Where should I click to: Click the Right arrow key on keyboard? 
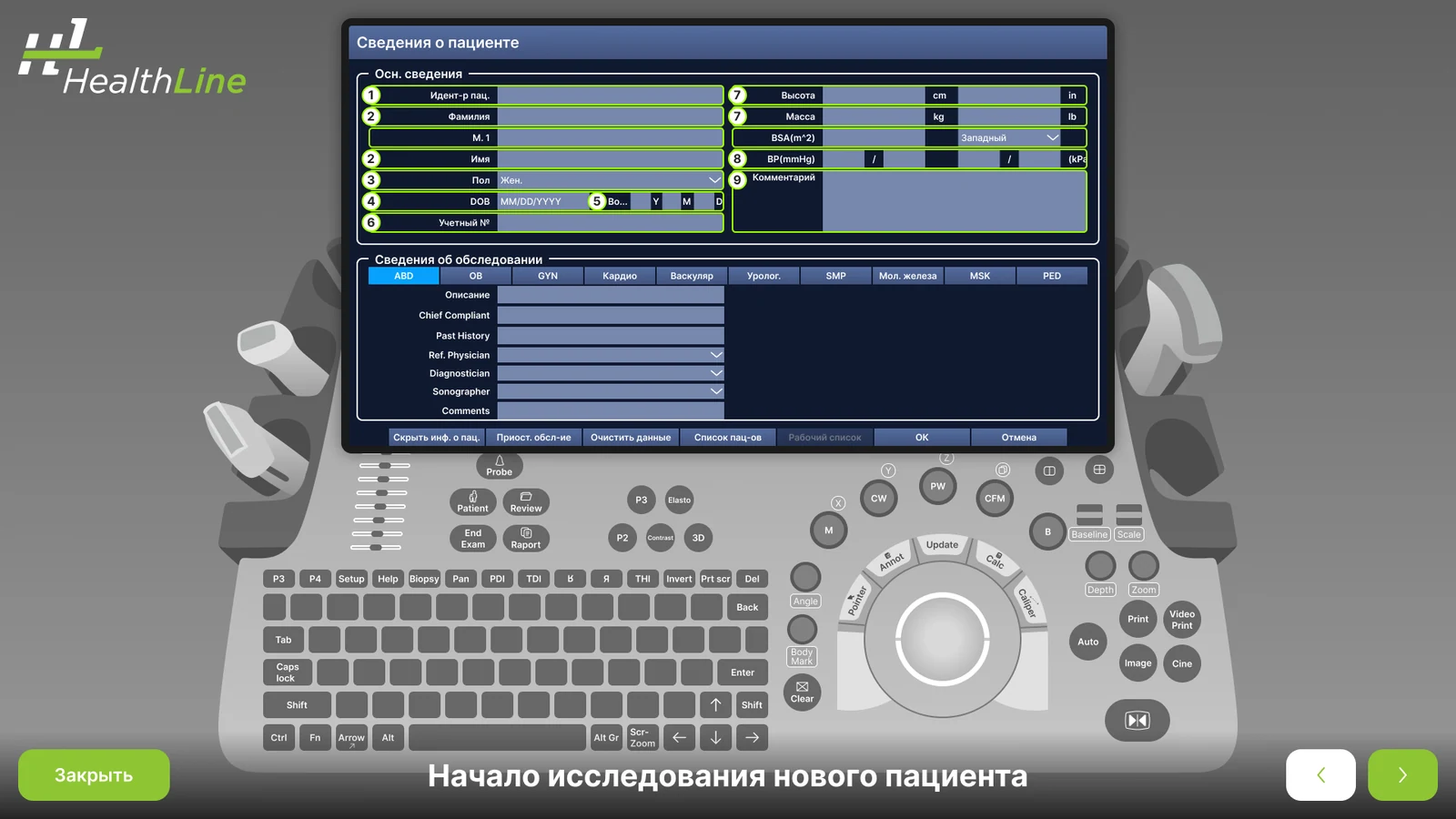coord(752,737)
